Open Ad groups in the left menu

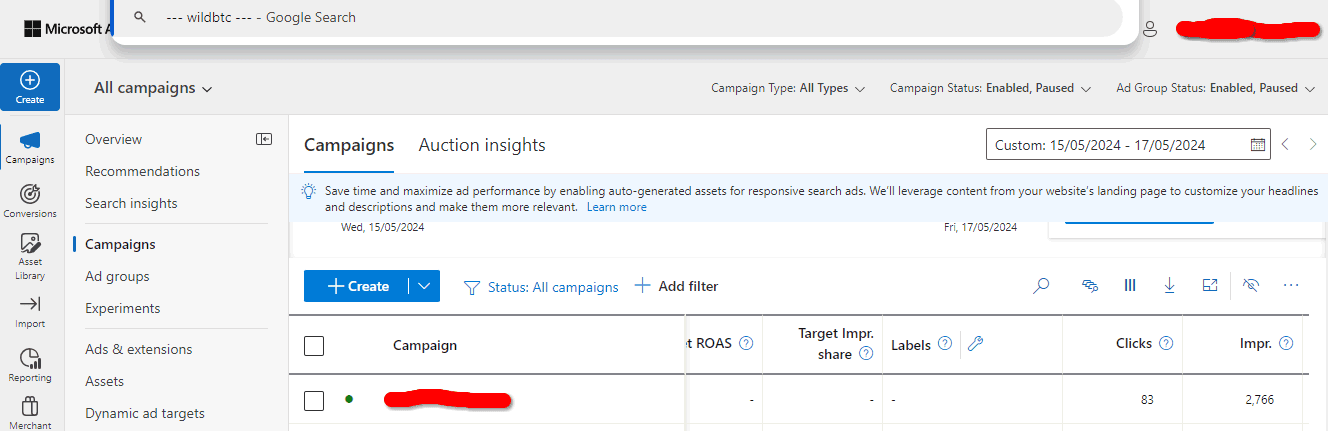(117, 276)
